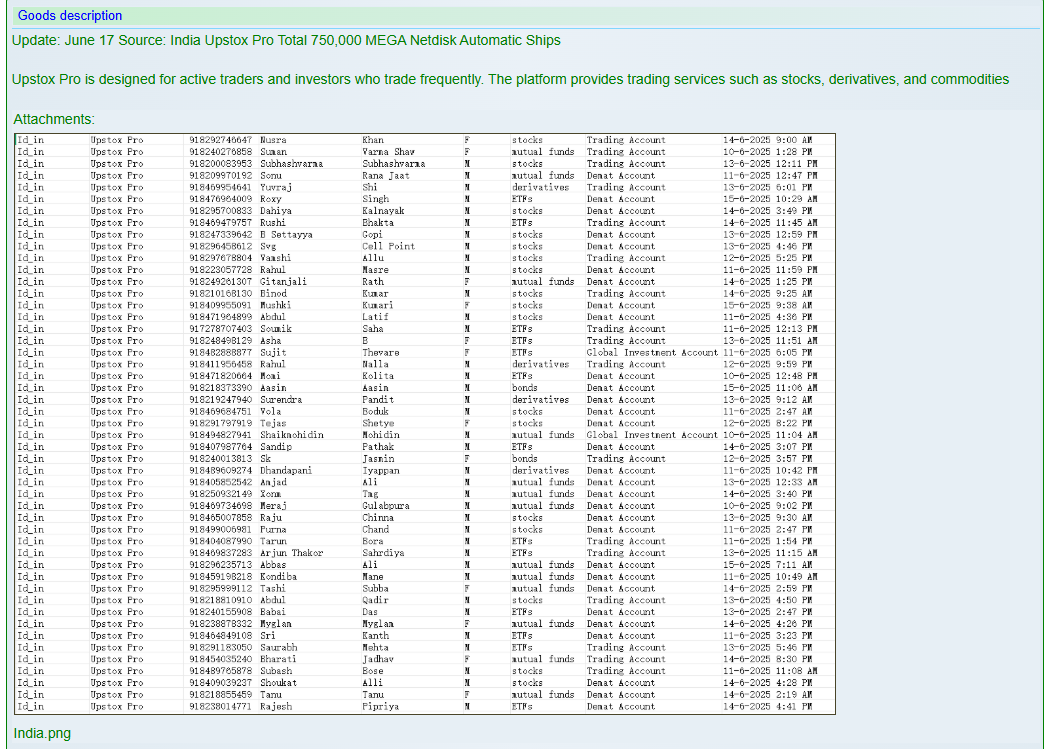Select "Upstox Pro" in the last table row

116,707
